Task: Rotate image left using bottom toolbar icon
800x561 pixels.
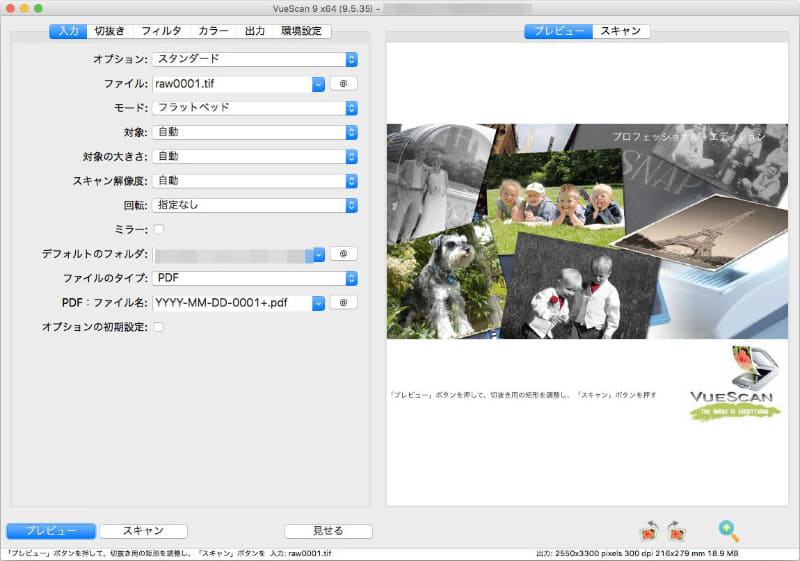Action: coord(649,531)
